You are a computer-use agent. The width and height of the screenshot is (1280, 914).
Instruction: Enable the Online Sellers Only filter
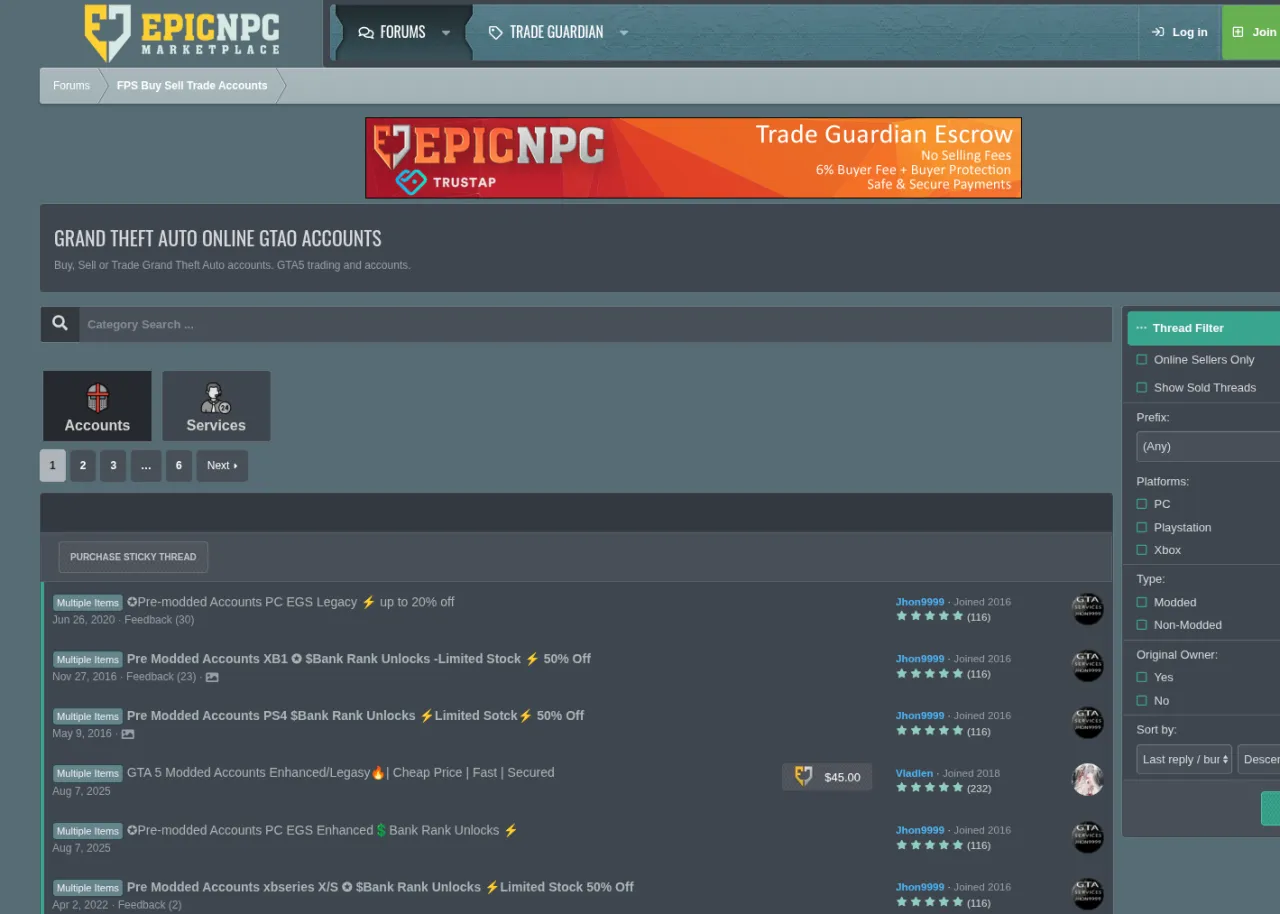click(1141, 359)
